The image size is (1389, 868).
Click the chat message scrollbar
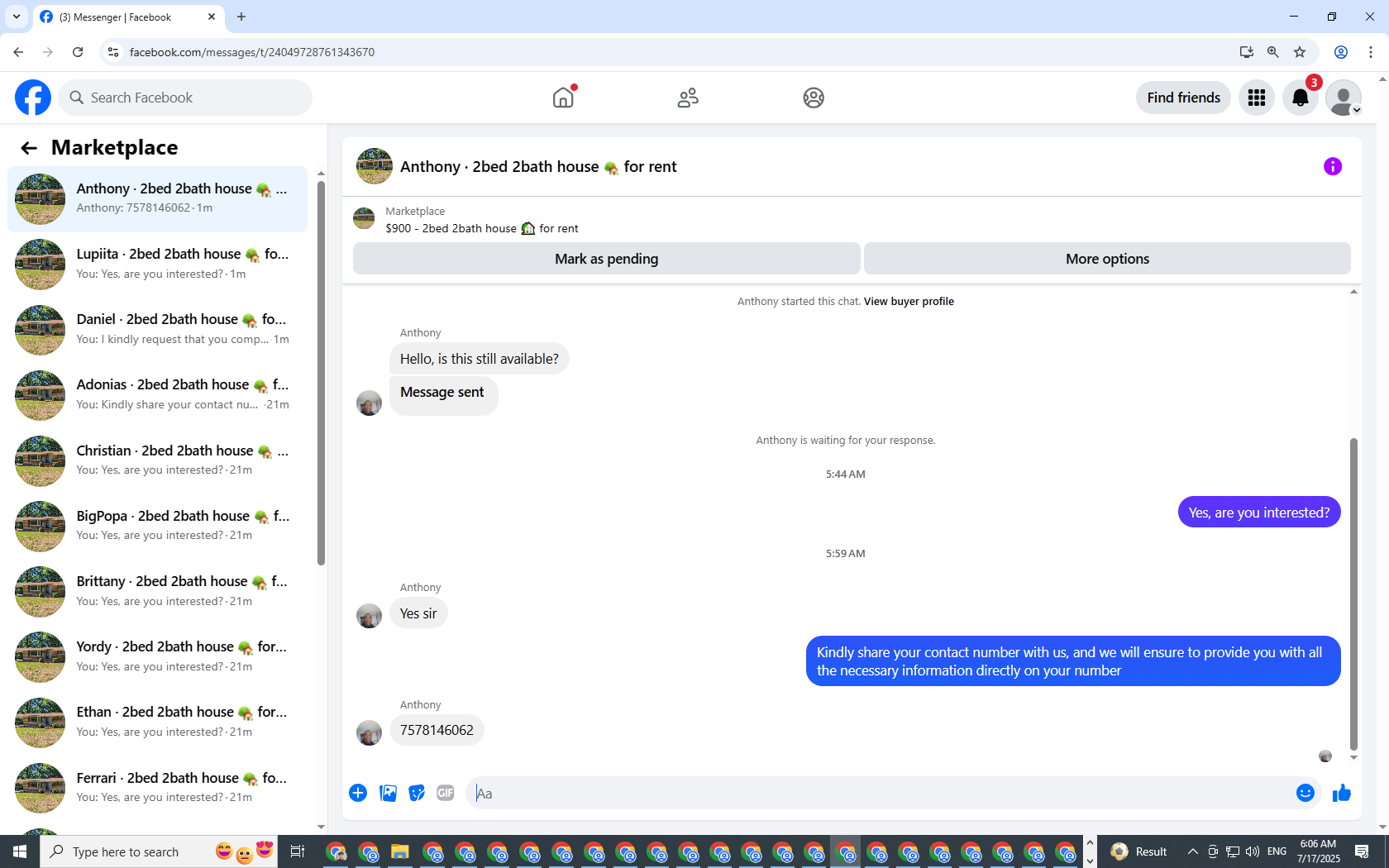click(x=1353, y=593)
